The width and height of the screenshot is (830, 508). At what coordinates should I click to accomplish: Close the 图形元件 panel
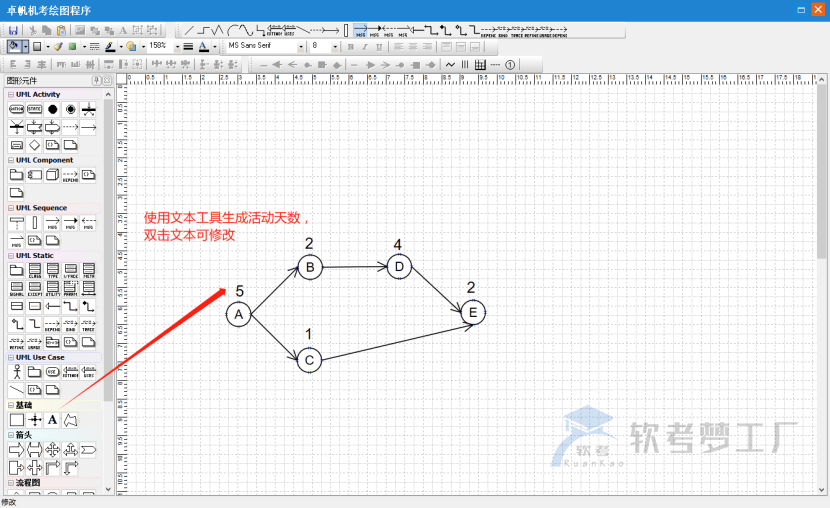106,80
